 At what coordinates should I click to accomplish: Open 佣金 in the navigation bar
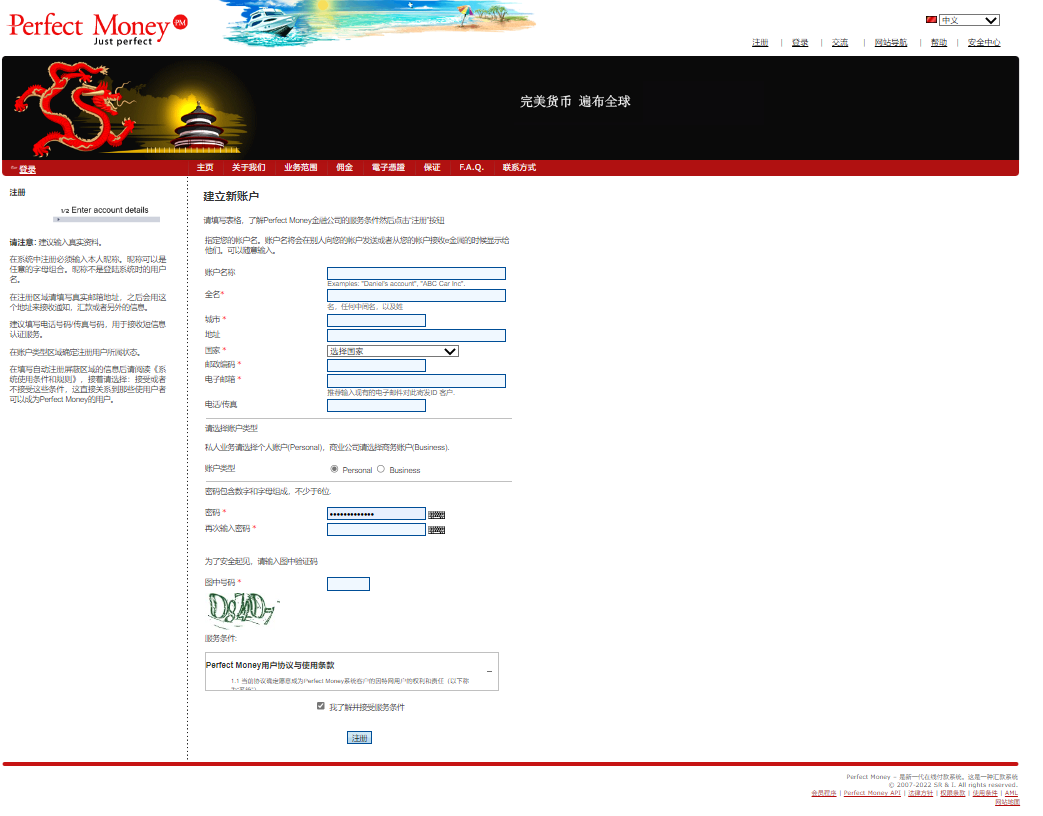(345, 168)
